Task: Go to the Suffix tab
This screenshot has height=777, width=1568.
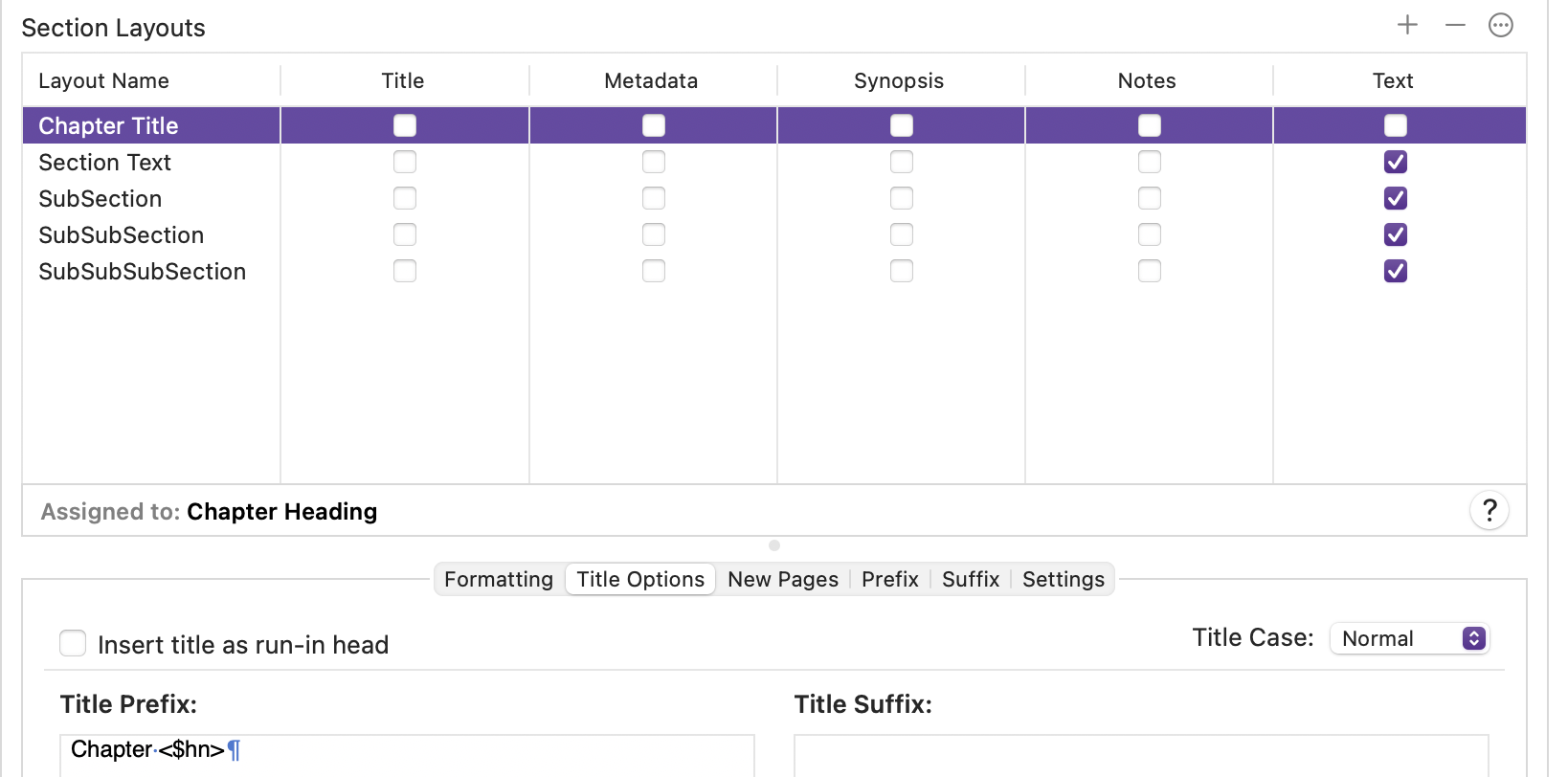Action: point(971,579)
